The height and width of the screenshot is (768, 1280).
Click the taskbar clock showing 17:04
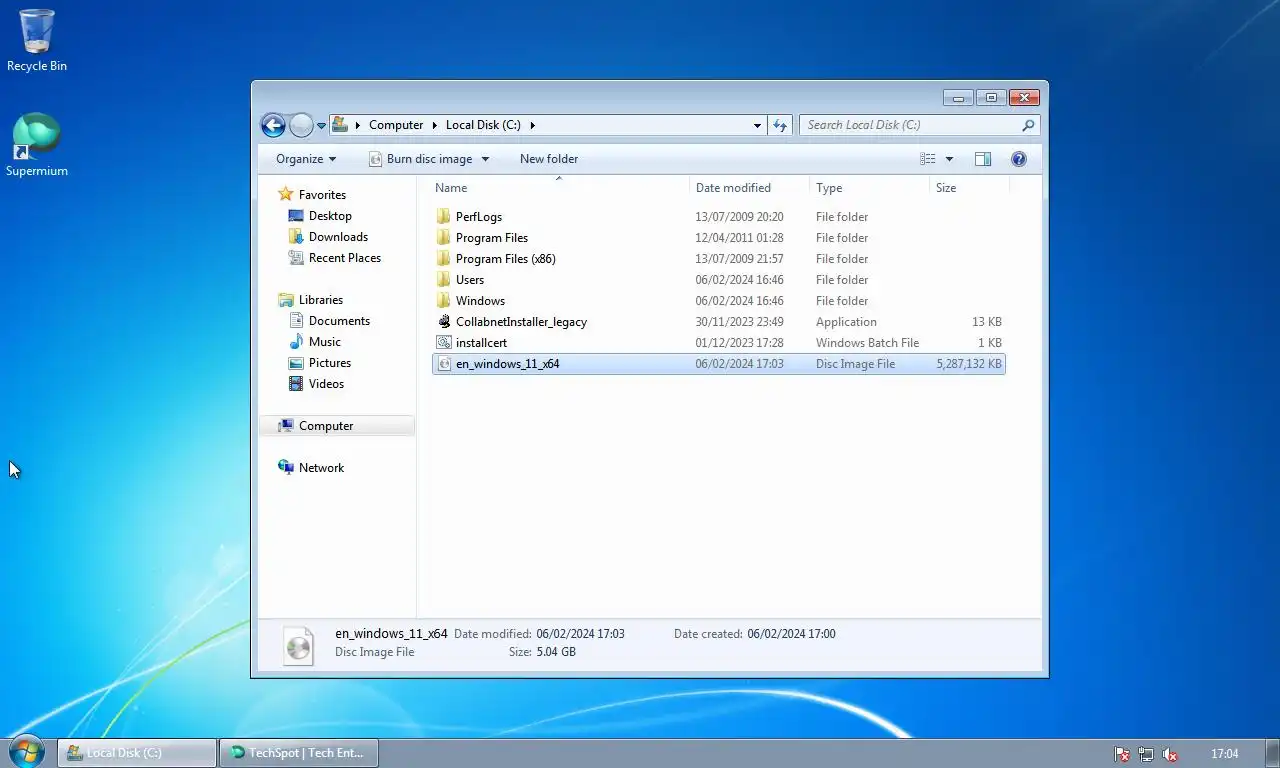click(1224, 754)
